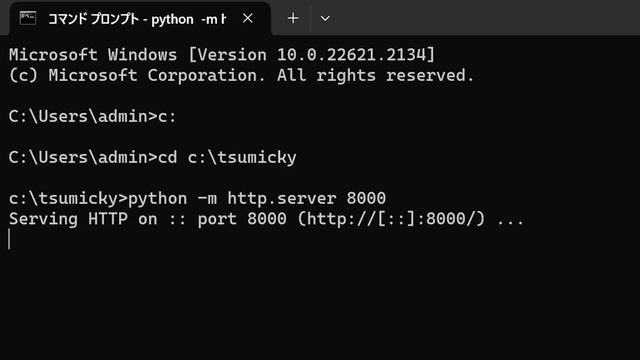Click the cd c:\tsumicky command text

tap(227, 158)
